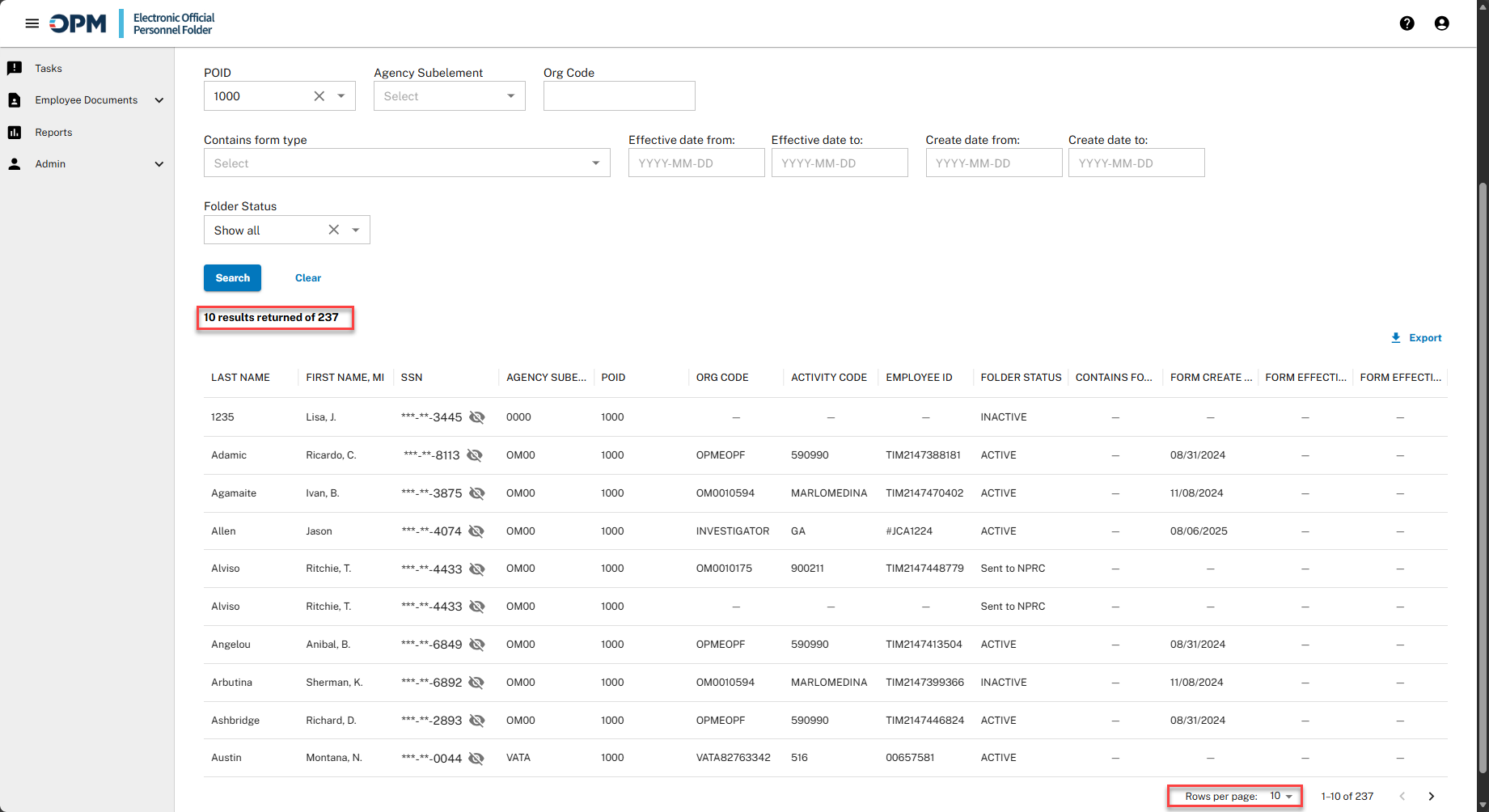Clear the POID value 1000
The height and width of the screenshot is (812, 1489).
(x=319, y=96)
